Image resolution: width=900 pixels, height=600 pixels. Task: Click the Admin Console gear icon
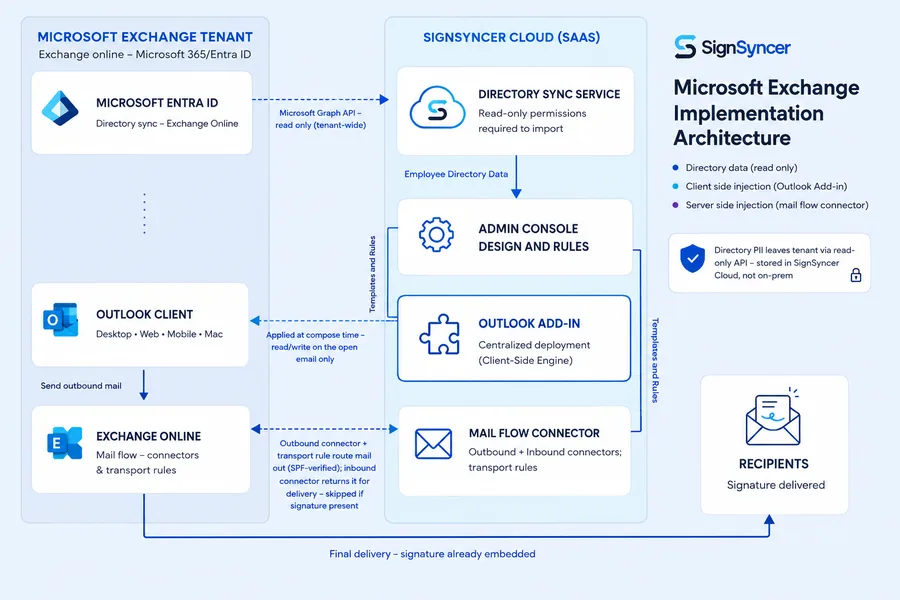(x=436, y=234)
